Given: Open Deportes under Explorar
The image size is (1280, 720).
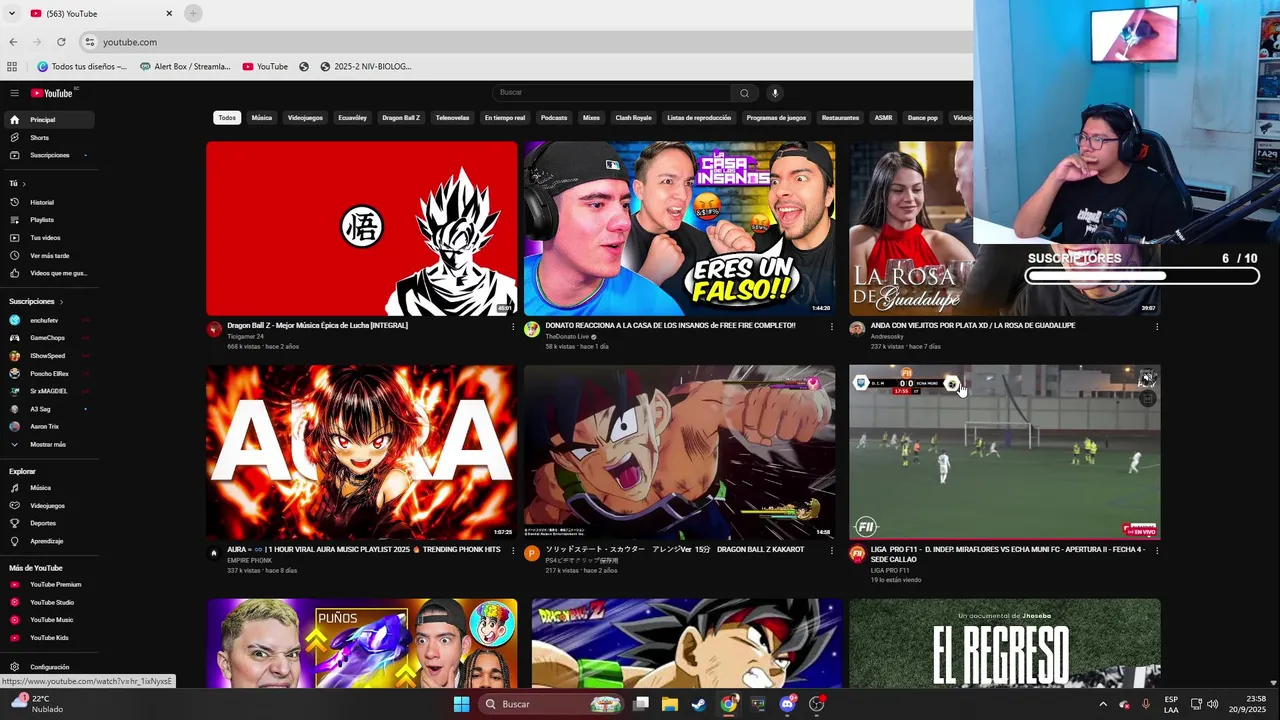Looking at the screenshot, I should [x=48, y=523].
